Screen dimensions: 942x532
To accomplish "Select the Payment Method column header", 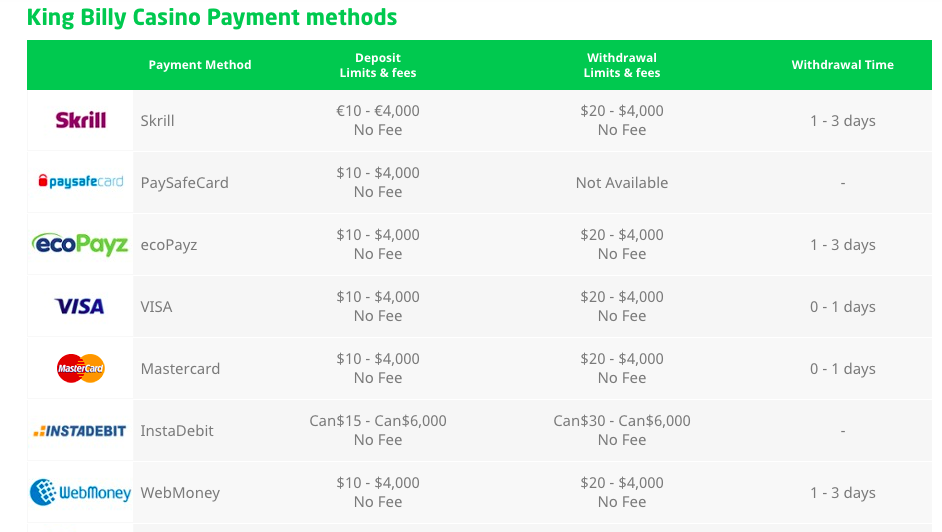I will [200, 65].
